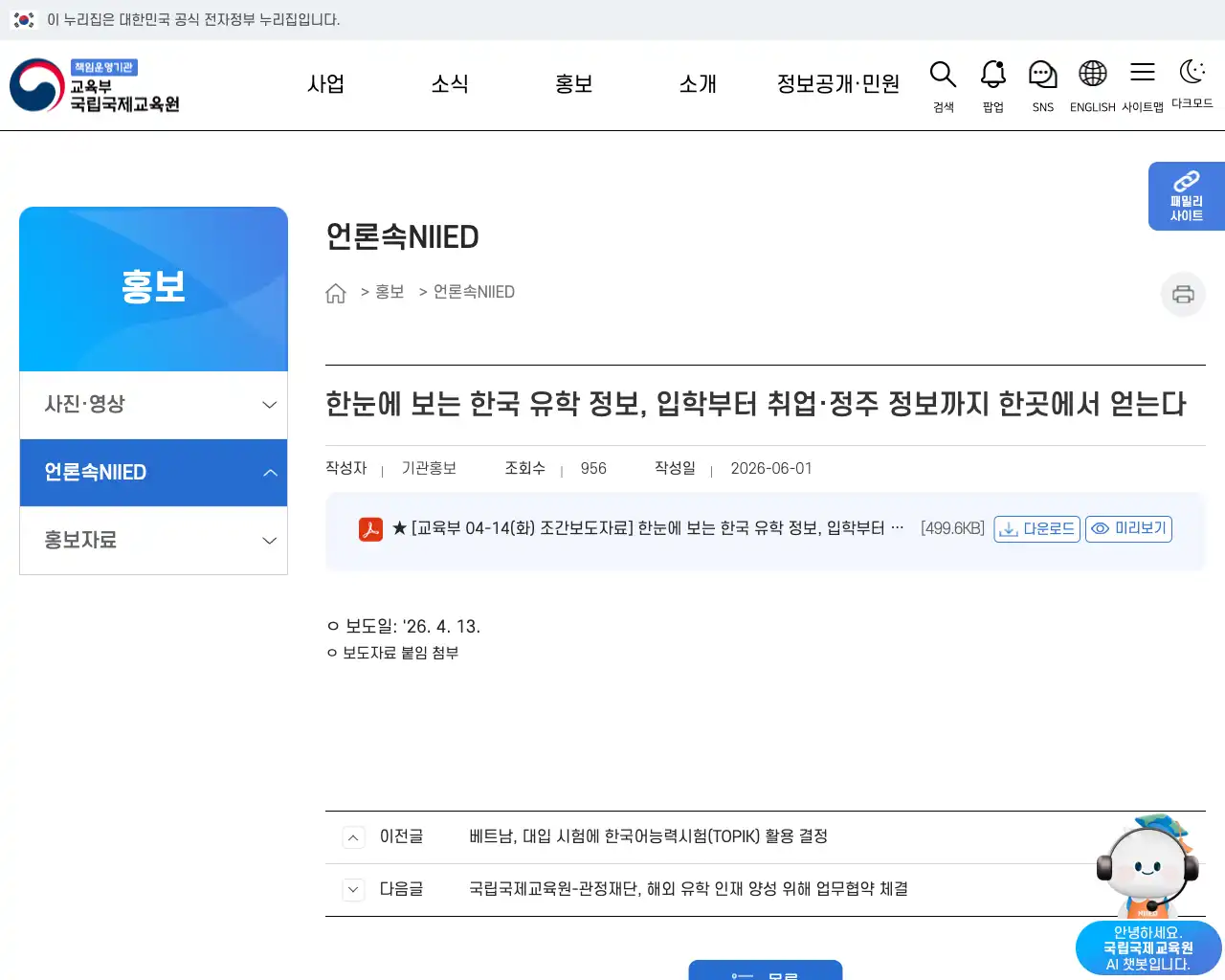Viewport: 1225px width, 980px height.
Task: Click the 홍보 breadcrumb link
Action: tap(390, 292)
